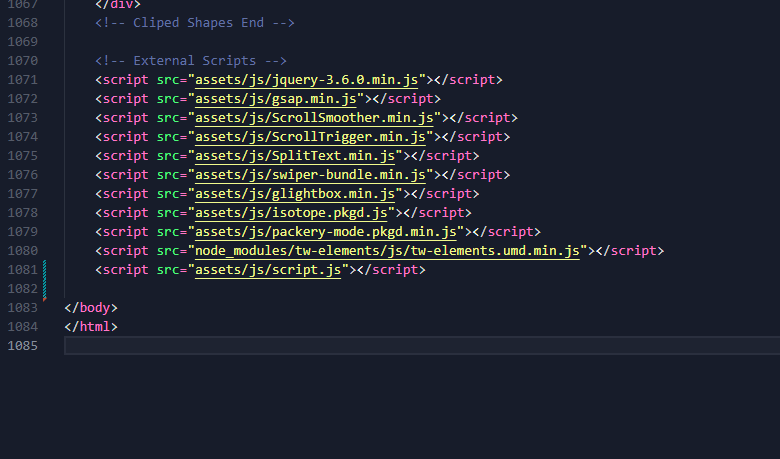Viewport: 780px width, 459px height.
Task: Select line number 1070 in gutter
Action: (x=22, y=61)
